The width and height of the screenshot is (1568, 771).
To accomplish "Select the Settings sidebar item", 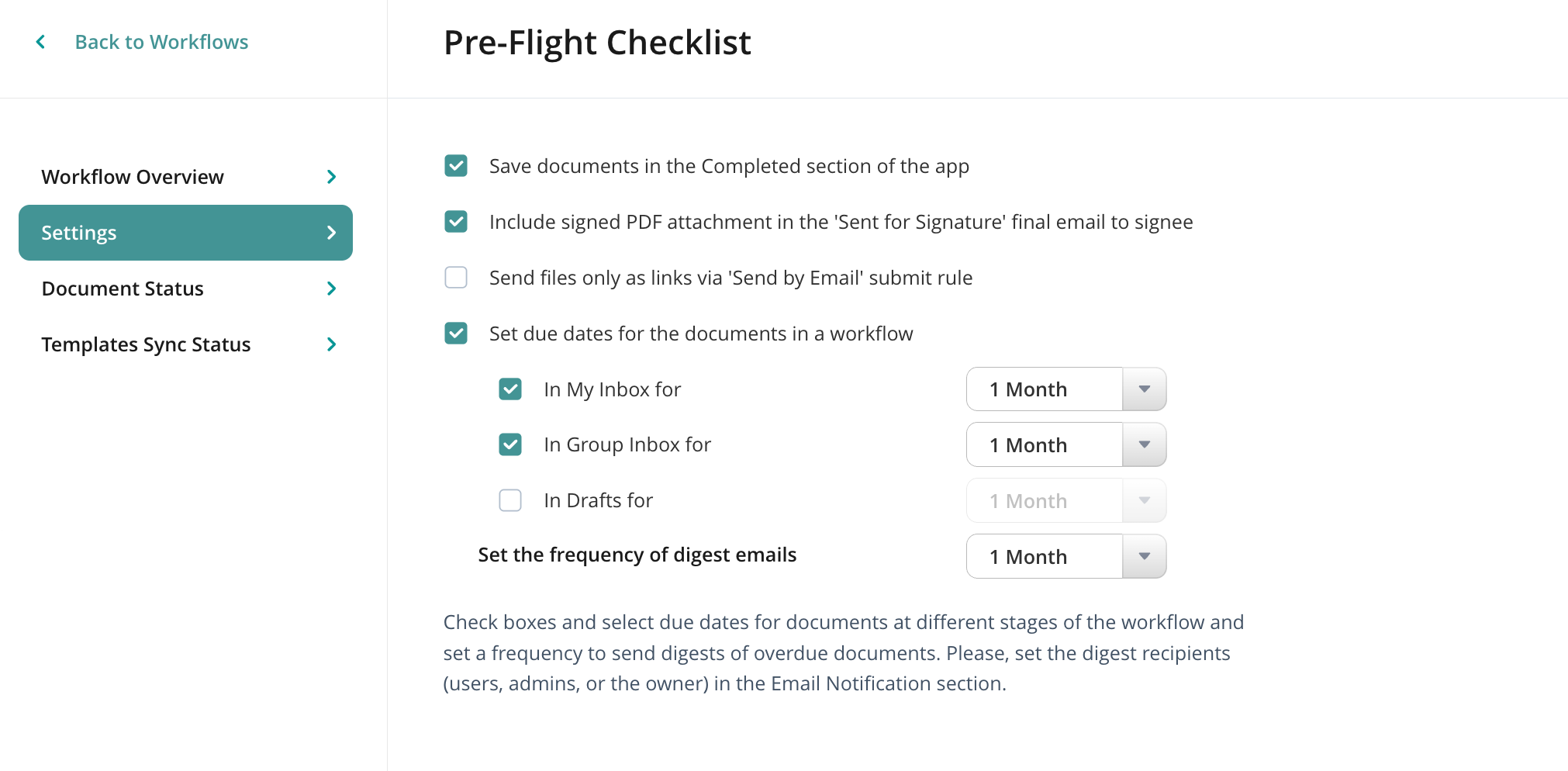I will click(79, 233).
